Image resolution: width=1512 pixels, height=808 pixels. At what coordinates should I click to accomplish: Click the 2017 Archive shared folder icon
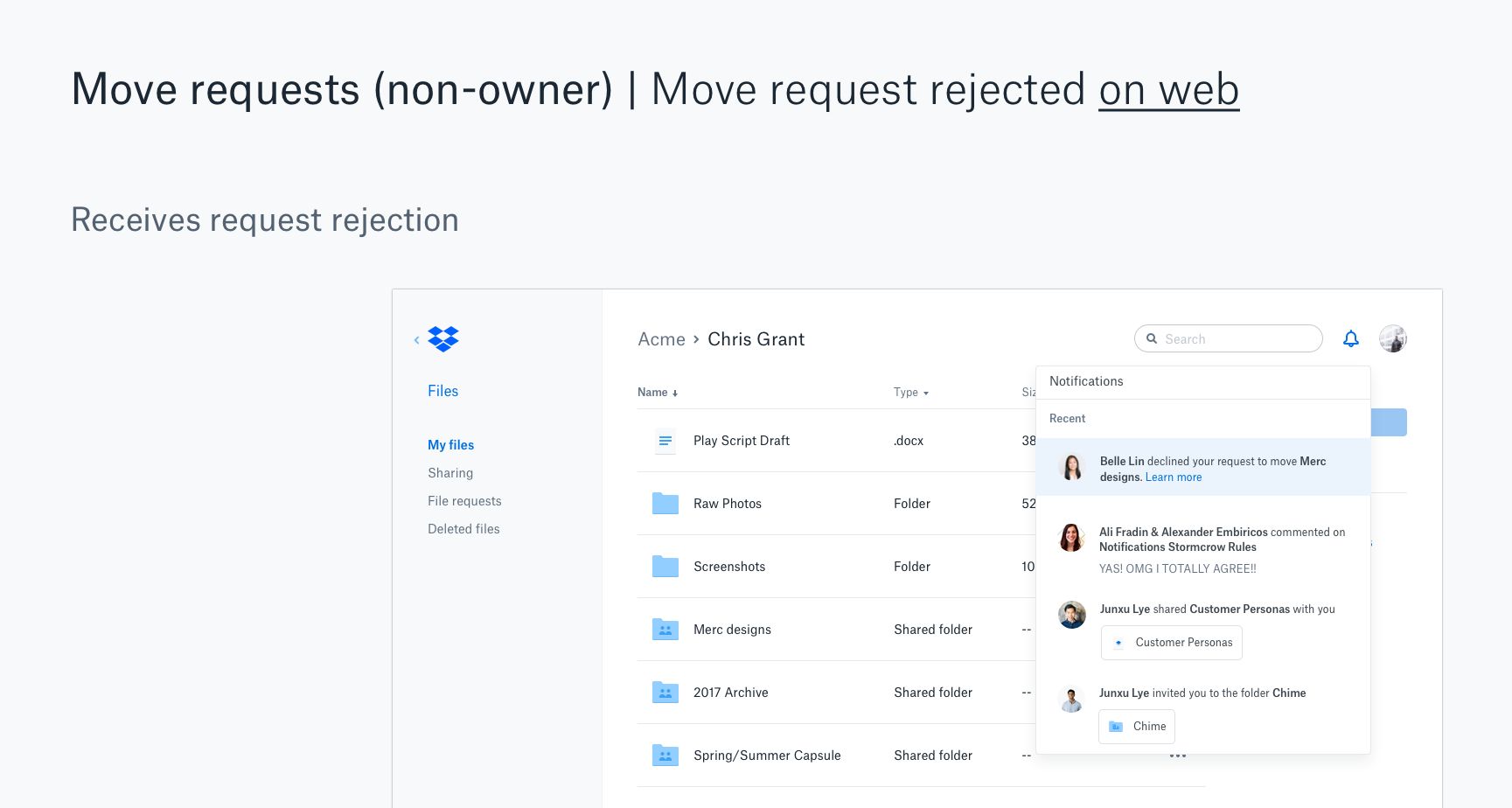point(665,692)
